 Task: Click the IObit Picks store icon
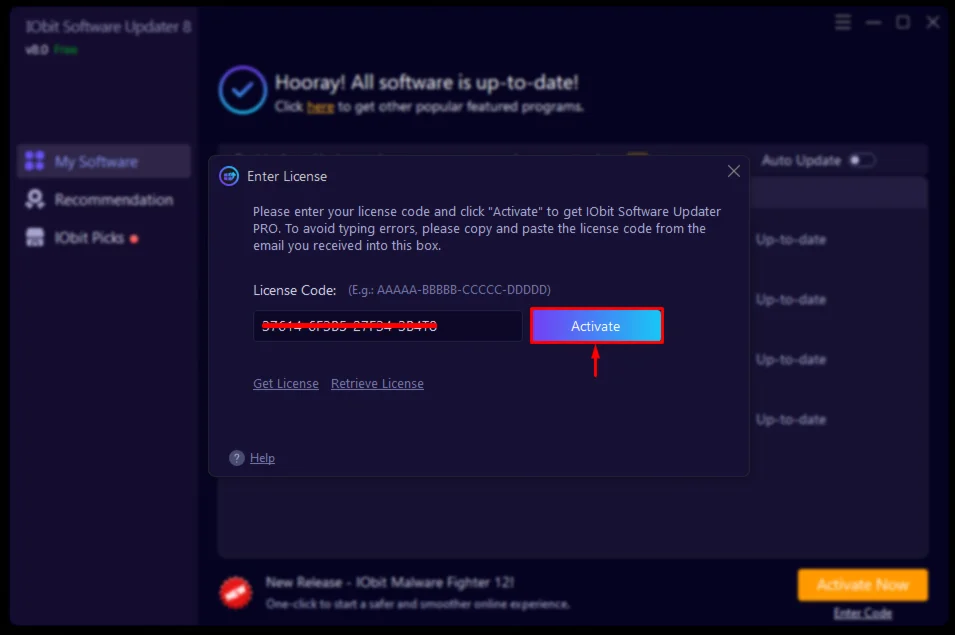click(35, 237)
